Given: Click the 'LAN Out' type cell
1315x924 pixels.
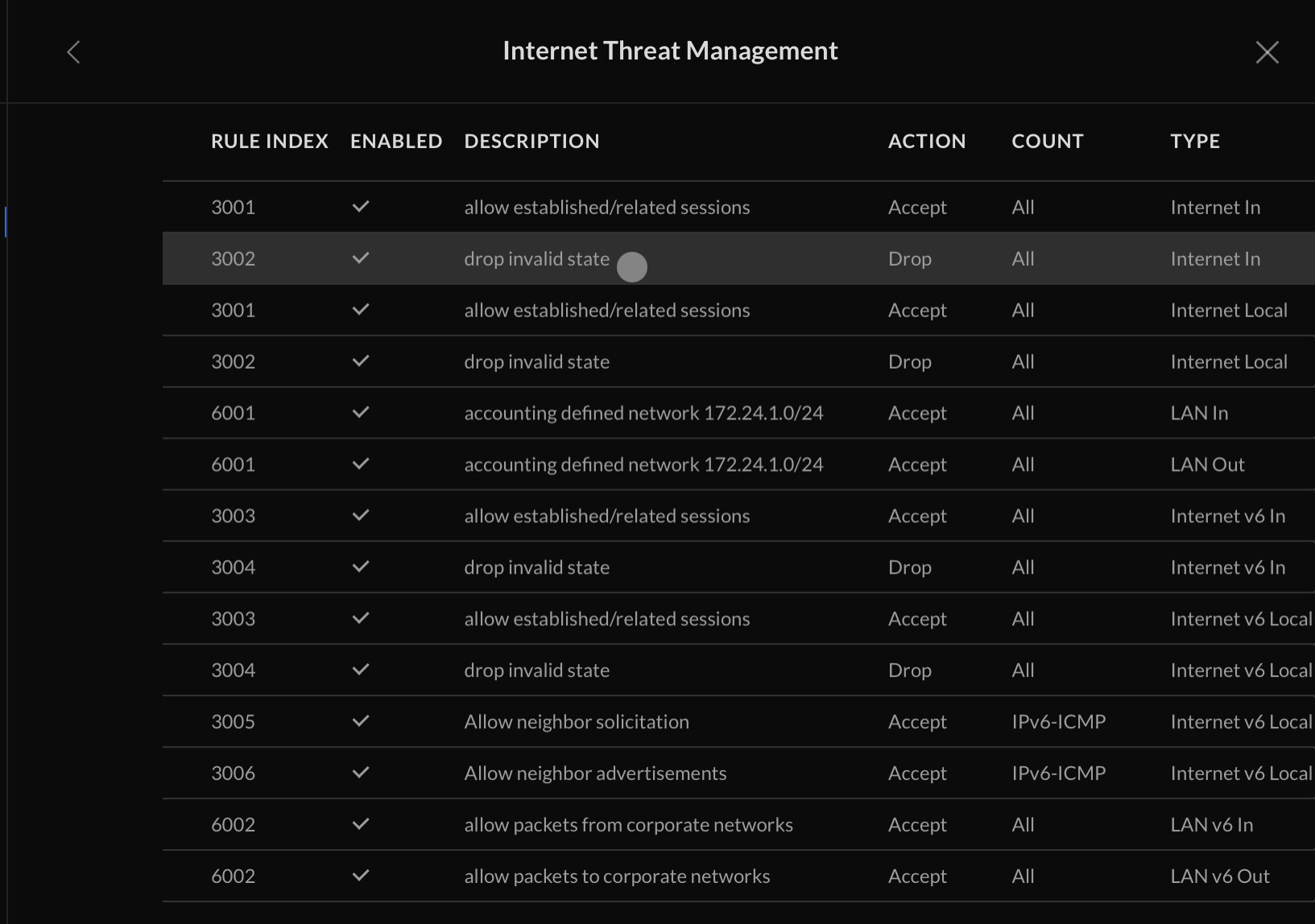Looking at the screenshot, I should [x=1208, y=464].
